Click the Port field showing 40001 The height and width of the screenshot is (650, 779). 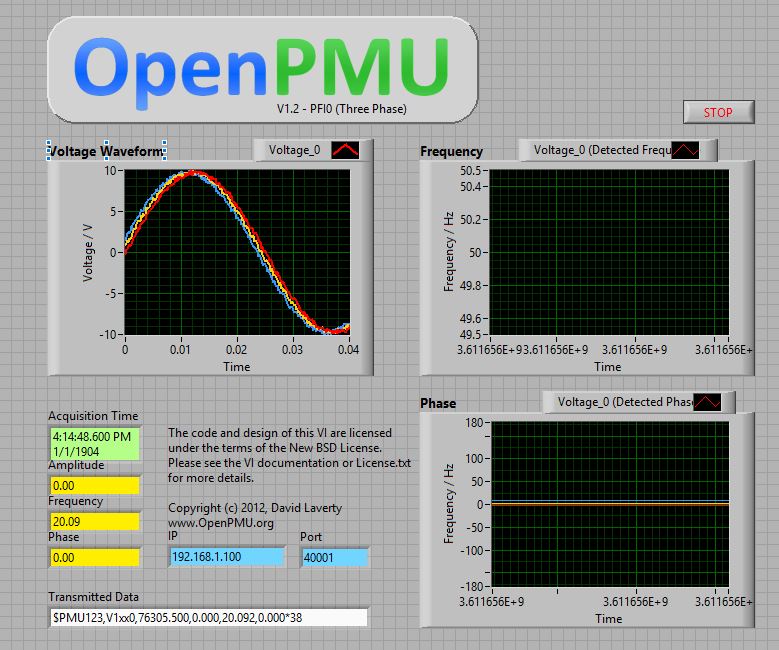click(x=335, y=557)
